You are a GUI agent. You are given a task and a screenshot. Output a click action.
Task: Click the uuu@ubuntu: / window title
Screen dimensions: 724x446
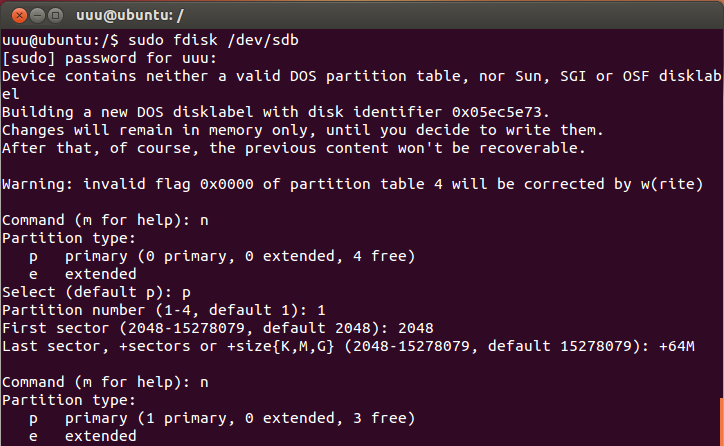pyautogui.click(x=130, y=16)
